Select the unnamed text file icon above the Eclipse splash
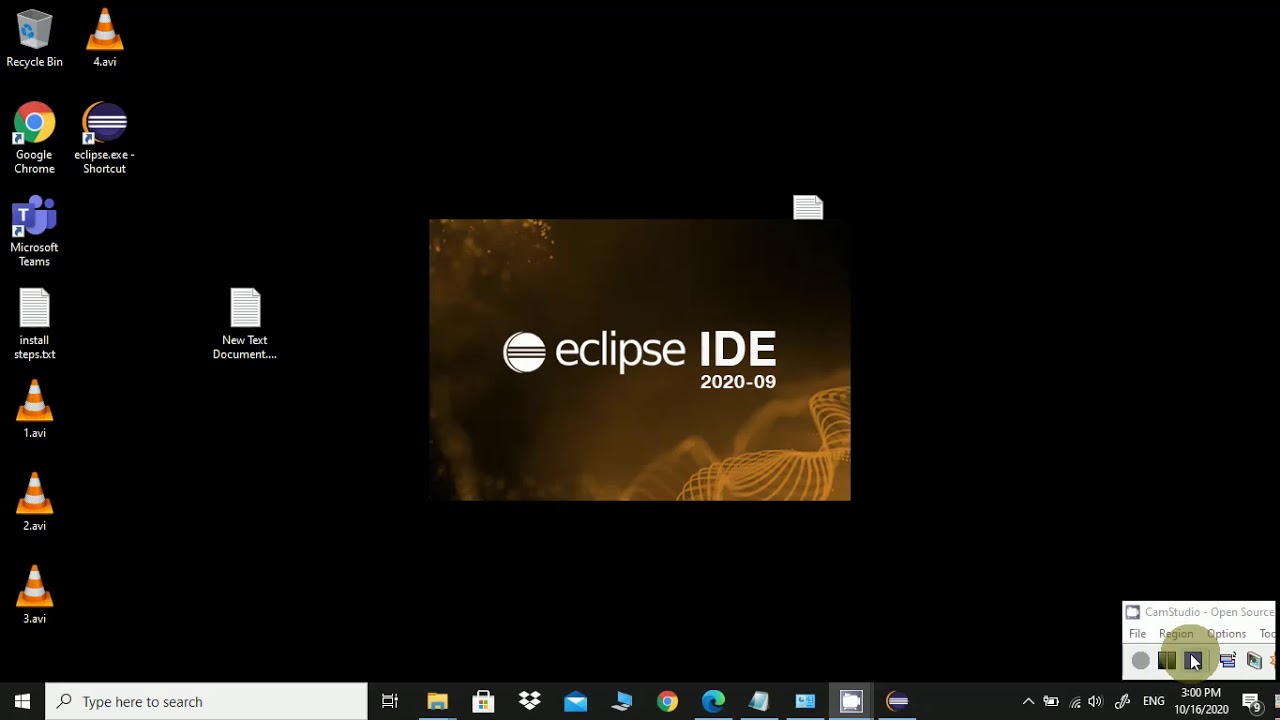1280x720 pixels. 808,207
